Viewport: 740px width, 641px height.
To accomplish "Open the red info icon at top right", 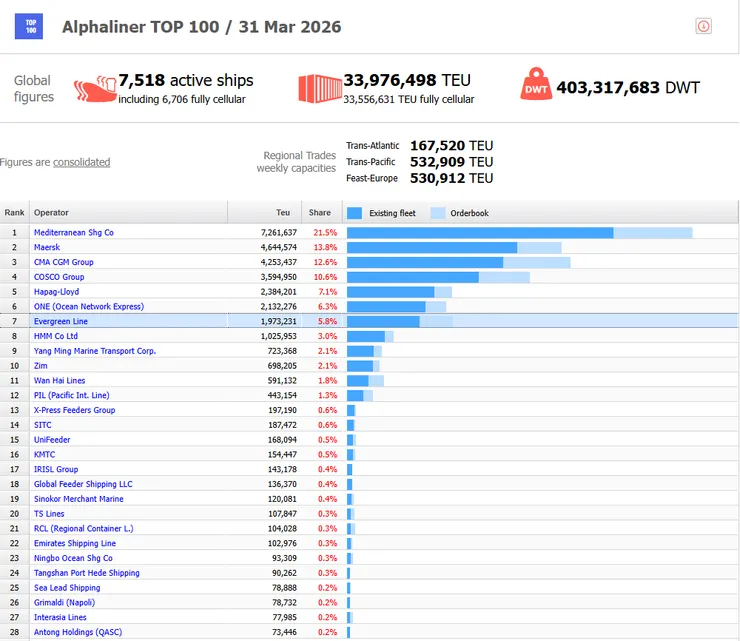I will click(x=703, y=26).
